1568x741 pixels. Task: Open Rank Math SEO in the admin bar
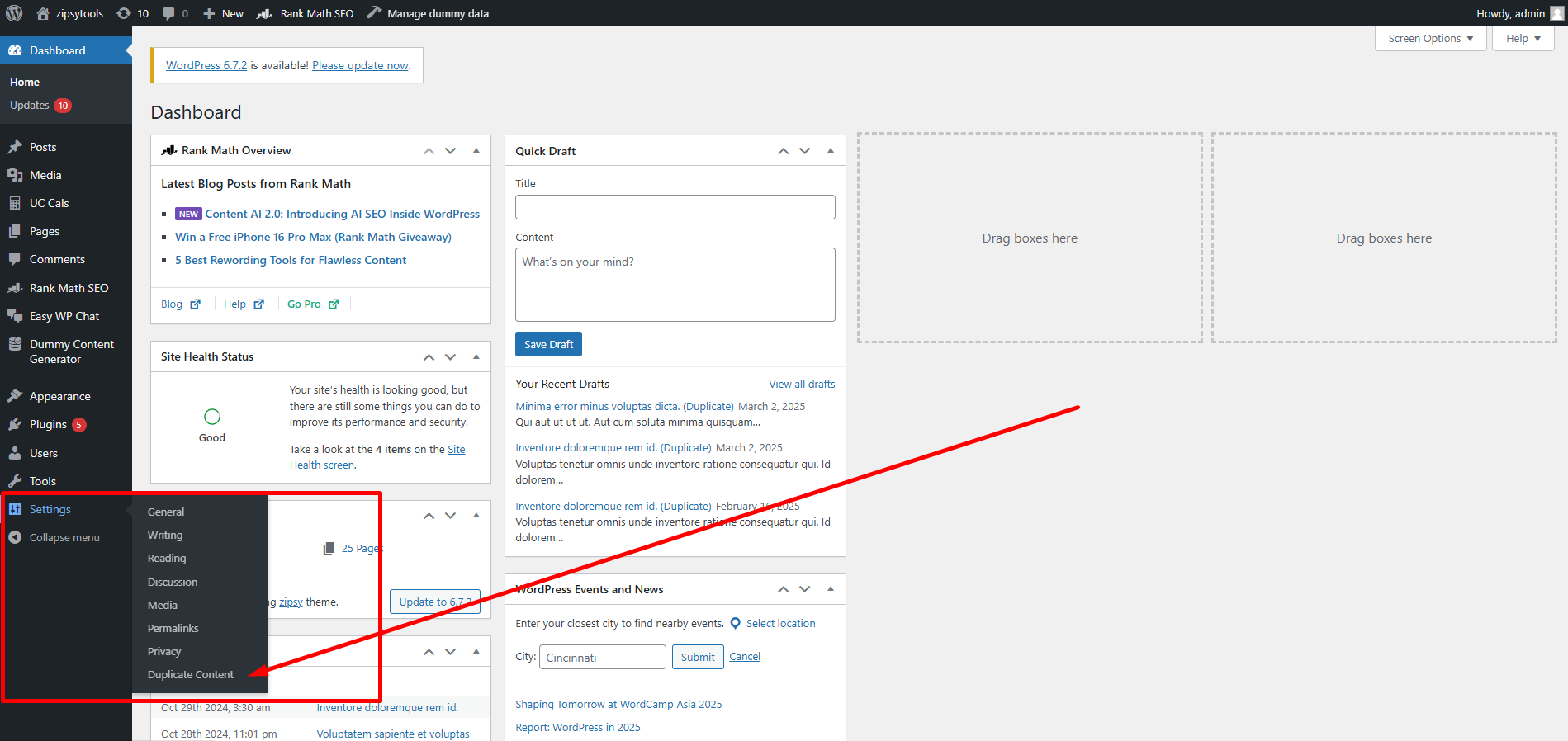tap(306, 13)
